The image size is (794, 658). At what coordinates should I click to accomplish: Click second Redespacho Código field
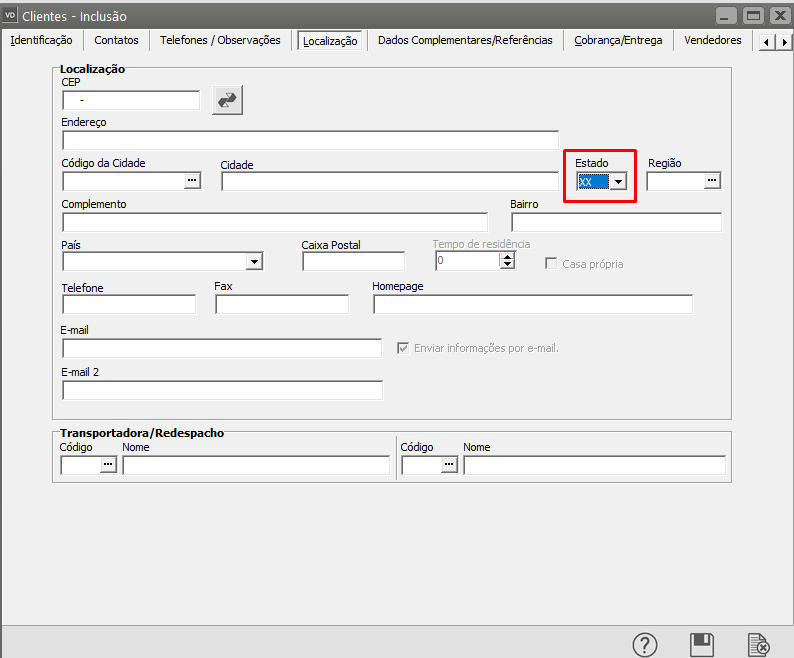coord(422,465)
